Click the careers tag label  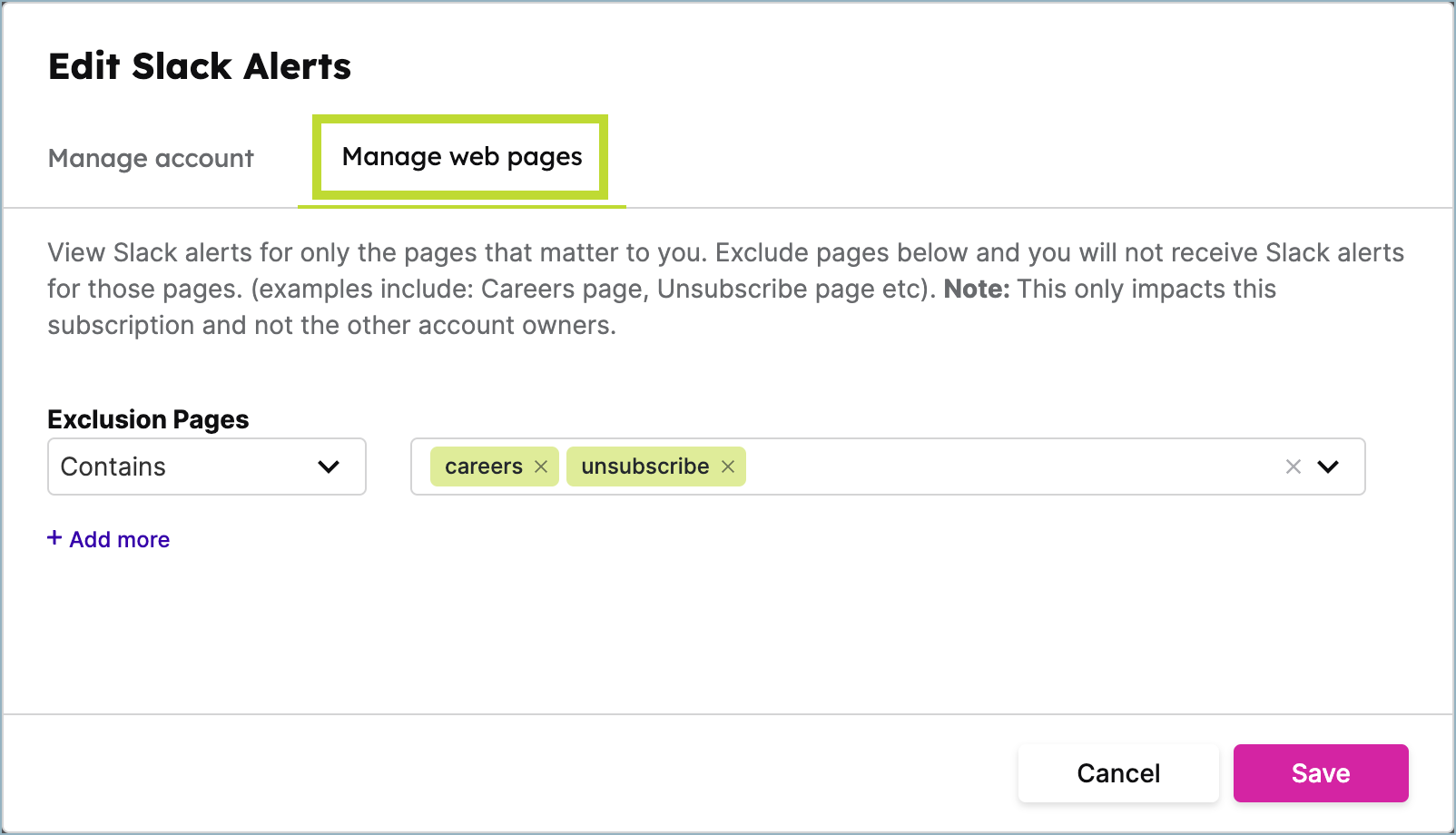click(483, 467)
